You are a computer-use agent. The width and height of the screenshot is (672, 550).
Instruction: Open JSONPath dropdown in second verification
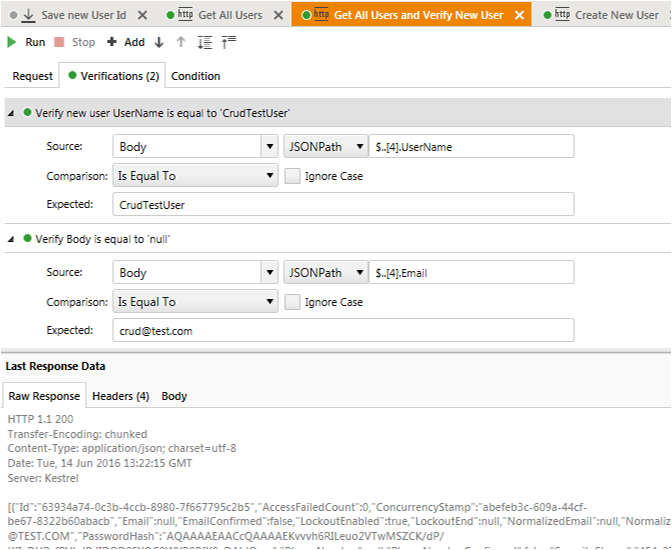[358, 272]
